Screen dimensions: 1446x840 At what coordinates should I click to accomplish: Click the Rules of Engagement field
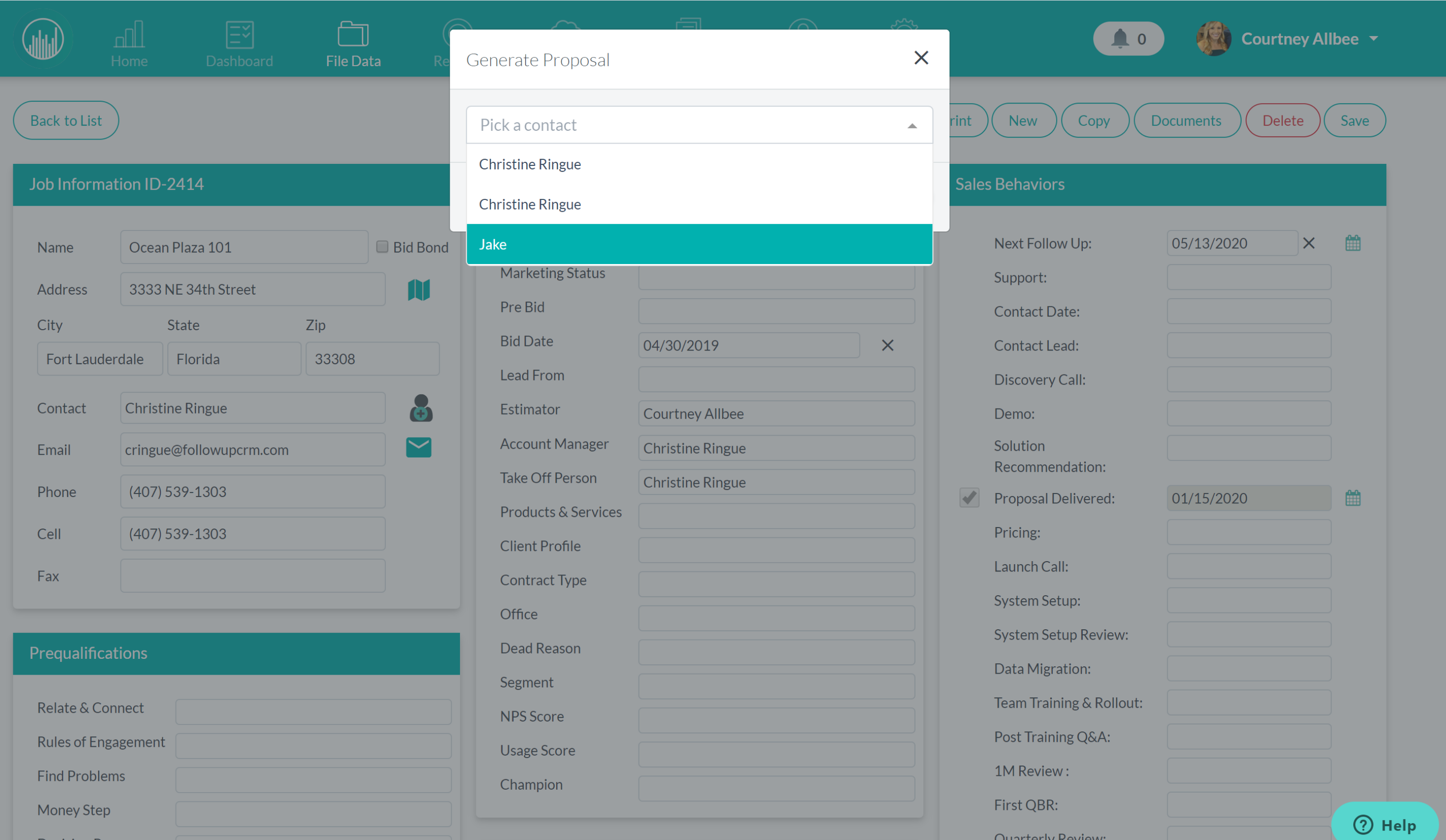point(313,746)
